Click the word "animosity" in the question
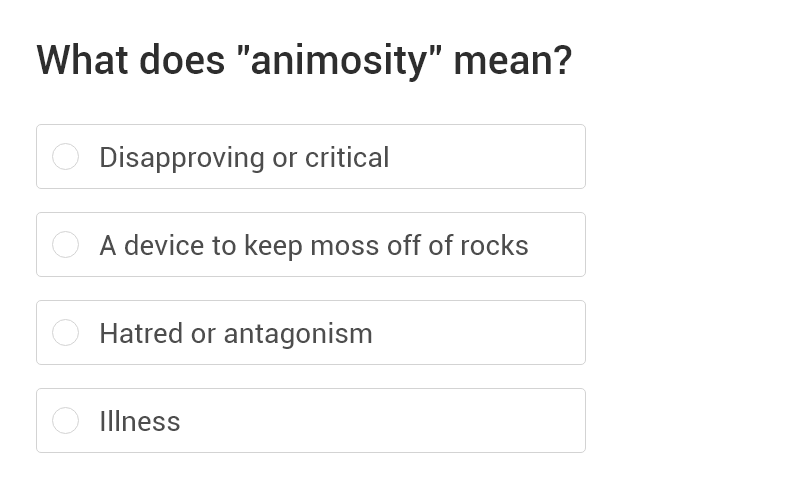Image resolution: width=810 pixels, height=489 pixels. click(x=339, y=61)
